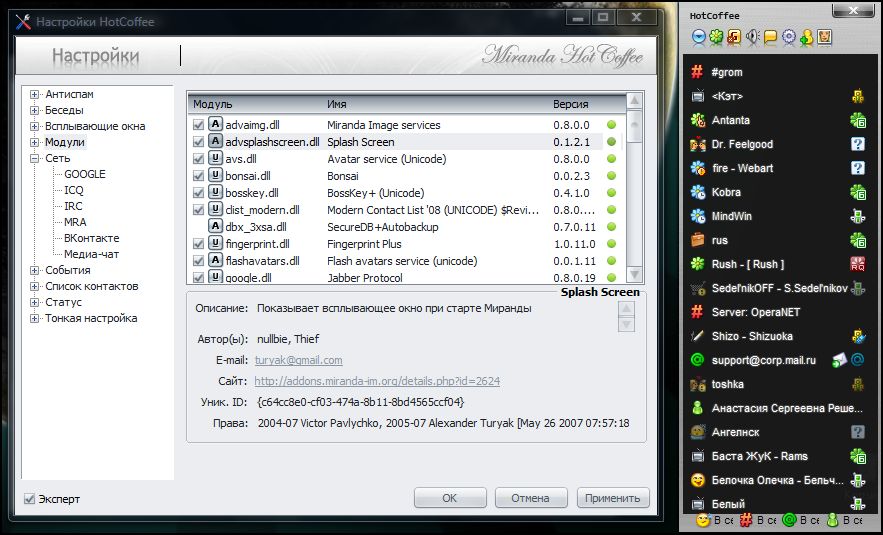
Task: Sort by the Версия column header
Action: click(x=587, y=104)
